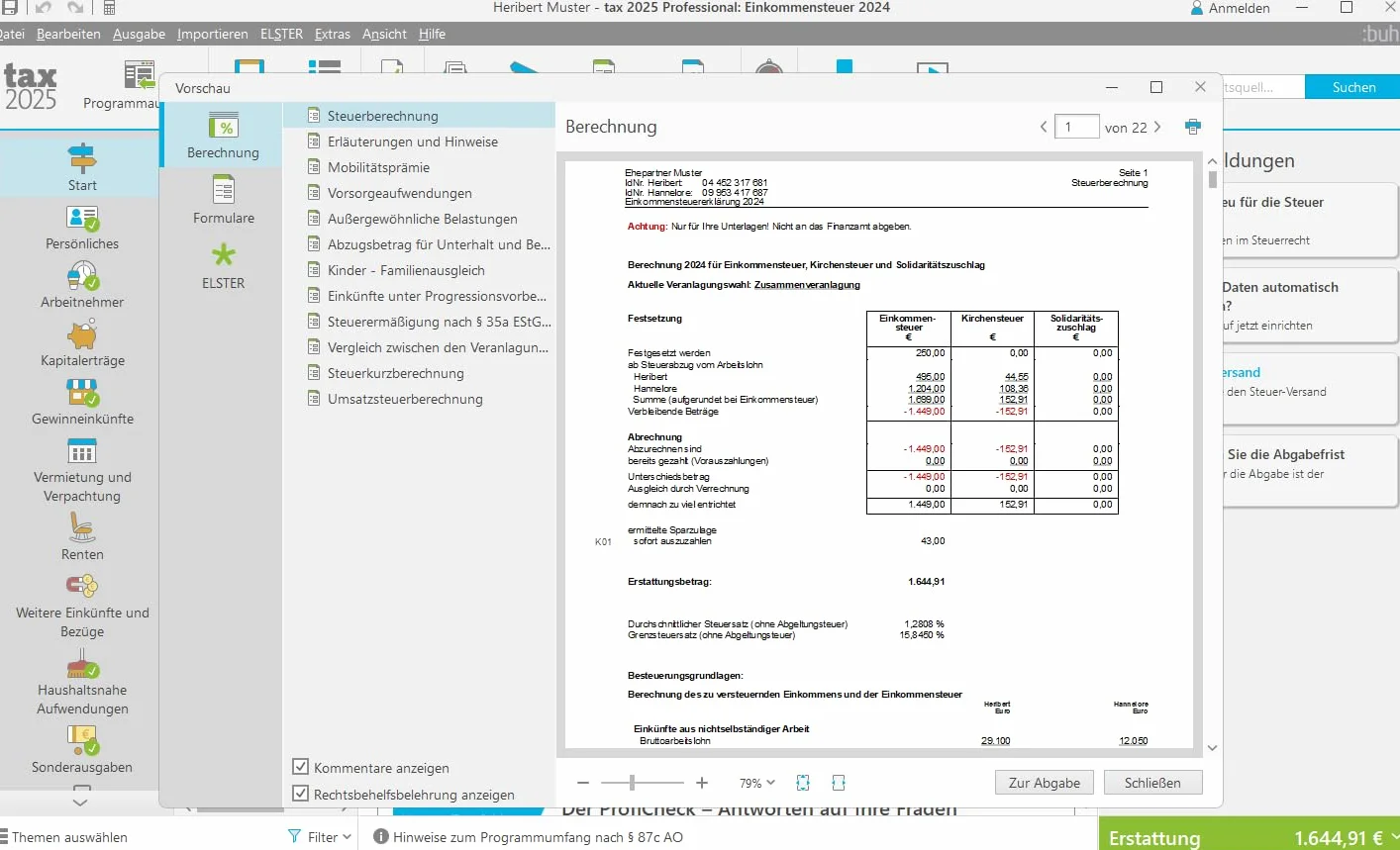Open Kapitalerträge piggy bank icon
This screenshot has width=1400, height=850.
pos(82,334)
